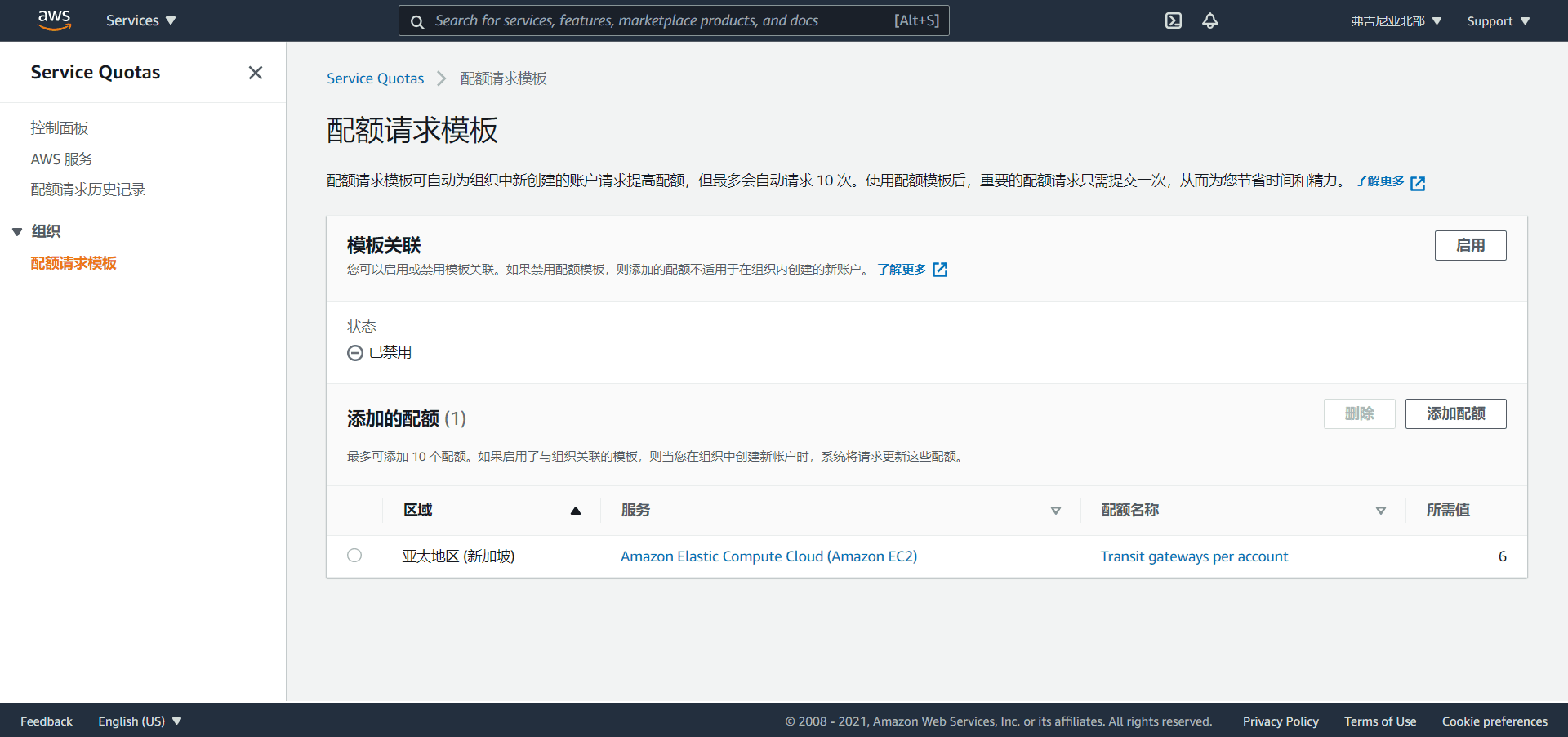Open the notifications bell icon

[x=1209, y=20]
